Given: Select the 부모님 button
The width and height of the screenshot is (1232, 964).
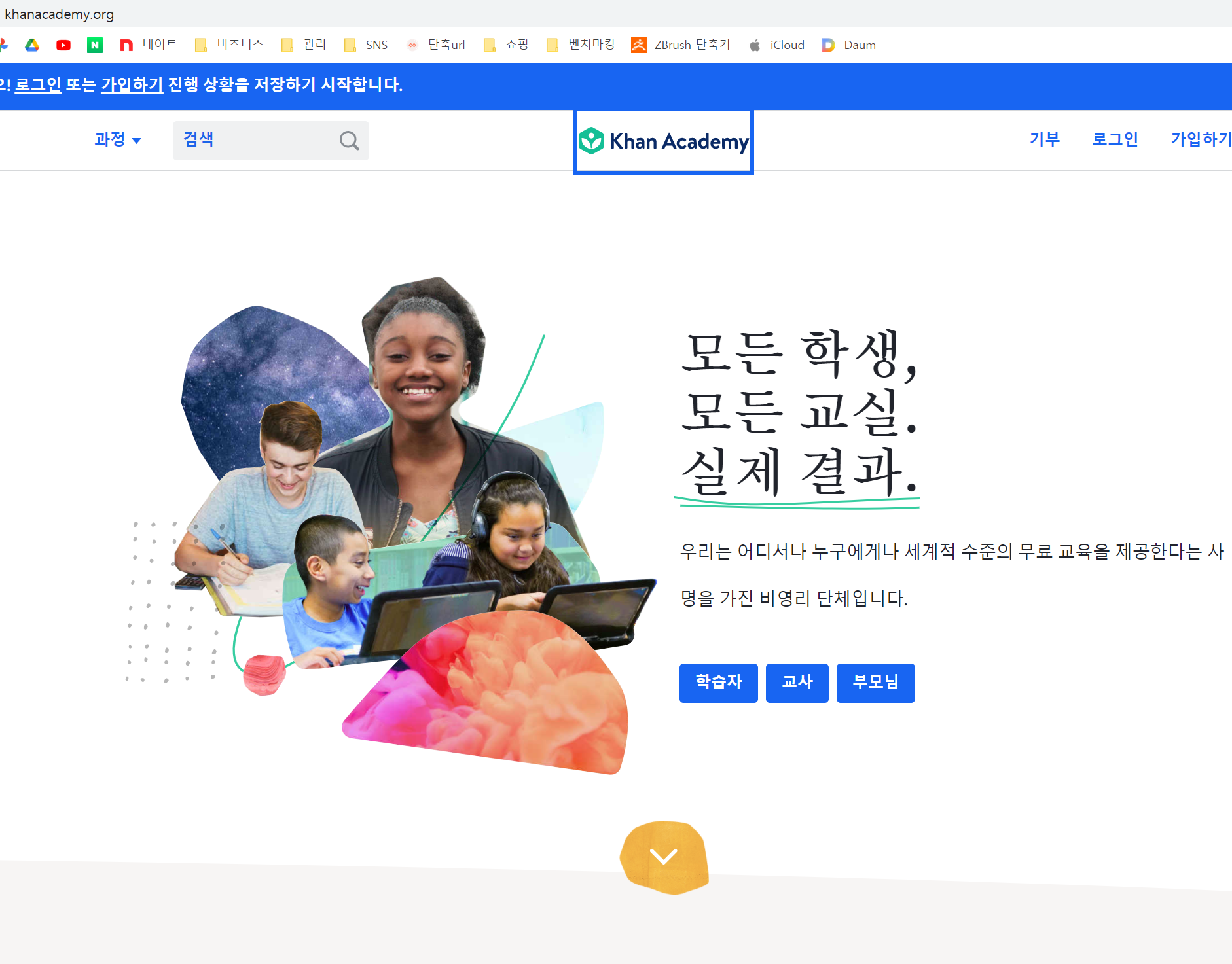Looking at the screenshot, I should point(875,683).
